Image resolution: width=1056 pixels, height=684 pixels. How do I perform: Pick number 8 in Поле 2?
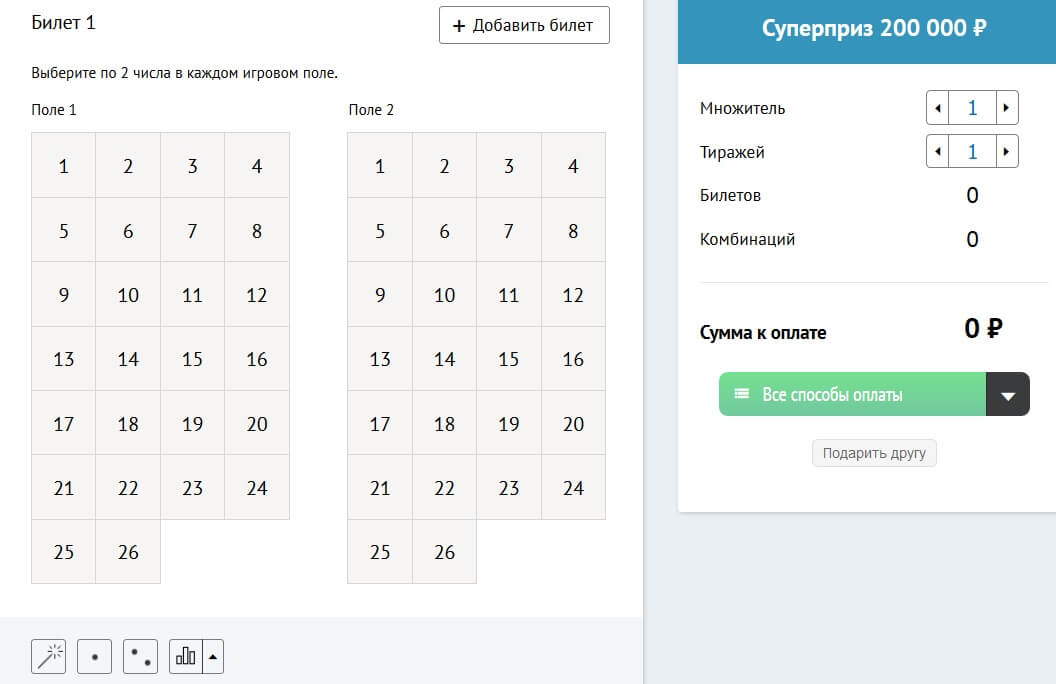click(573, 230)
